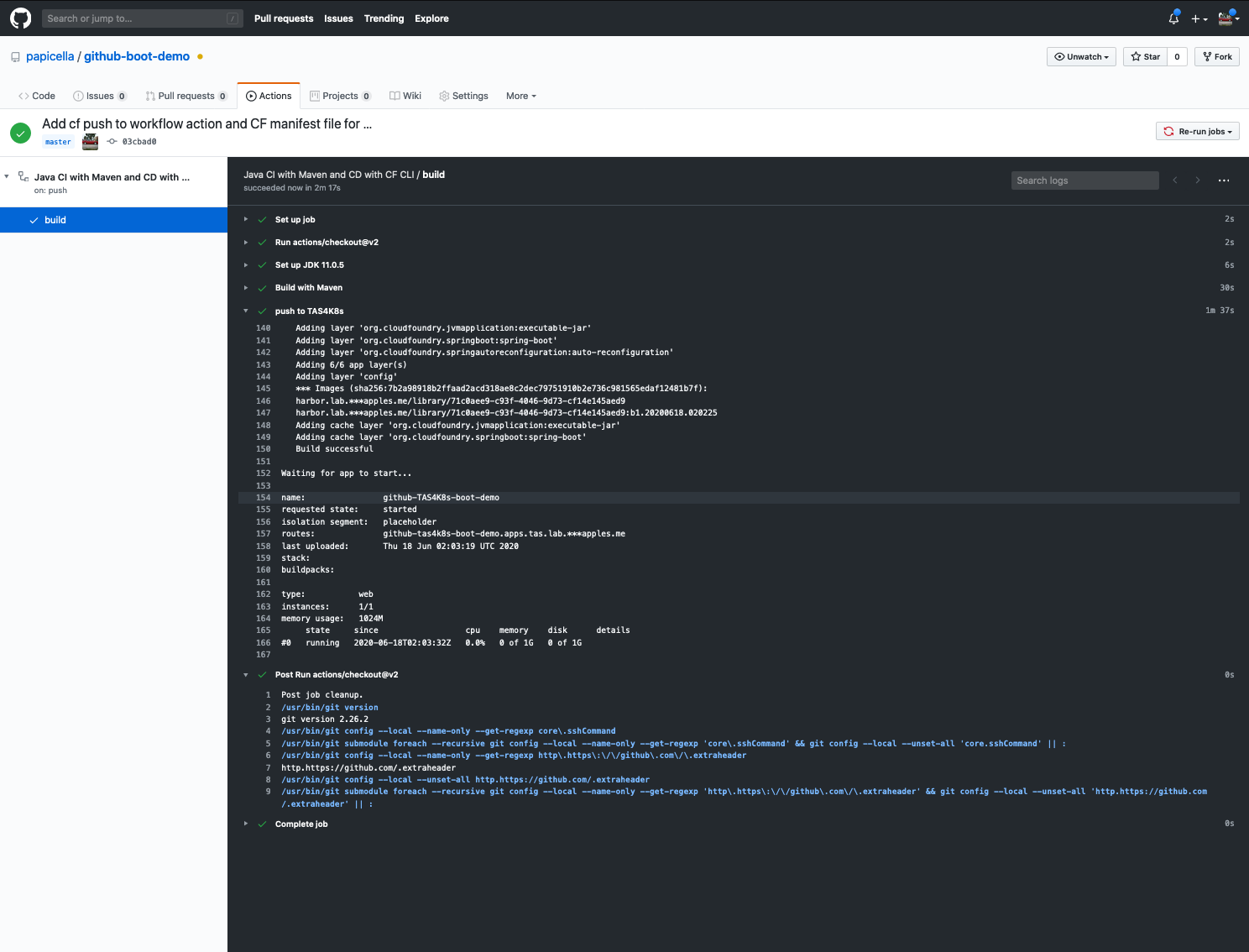Click the 'Search logs' input field
The width and height of the screenshot is (1249, 952).
[1084, 180]
